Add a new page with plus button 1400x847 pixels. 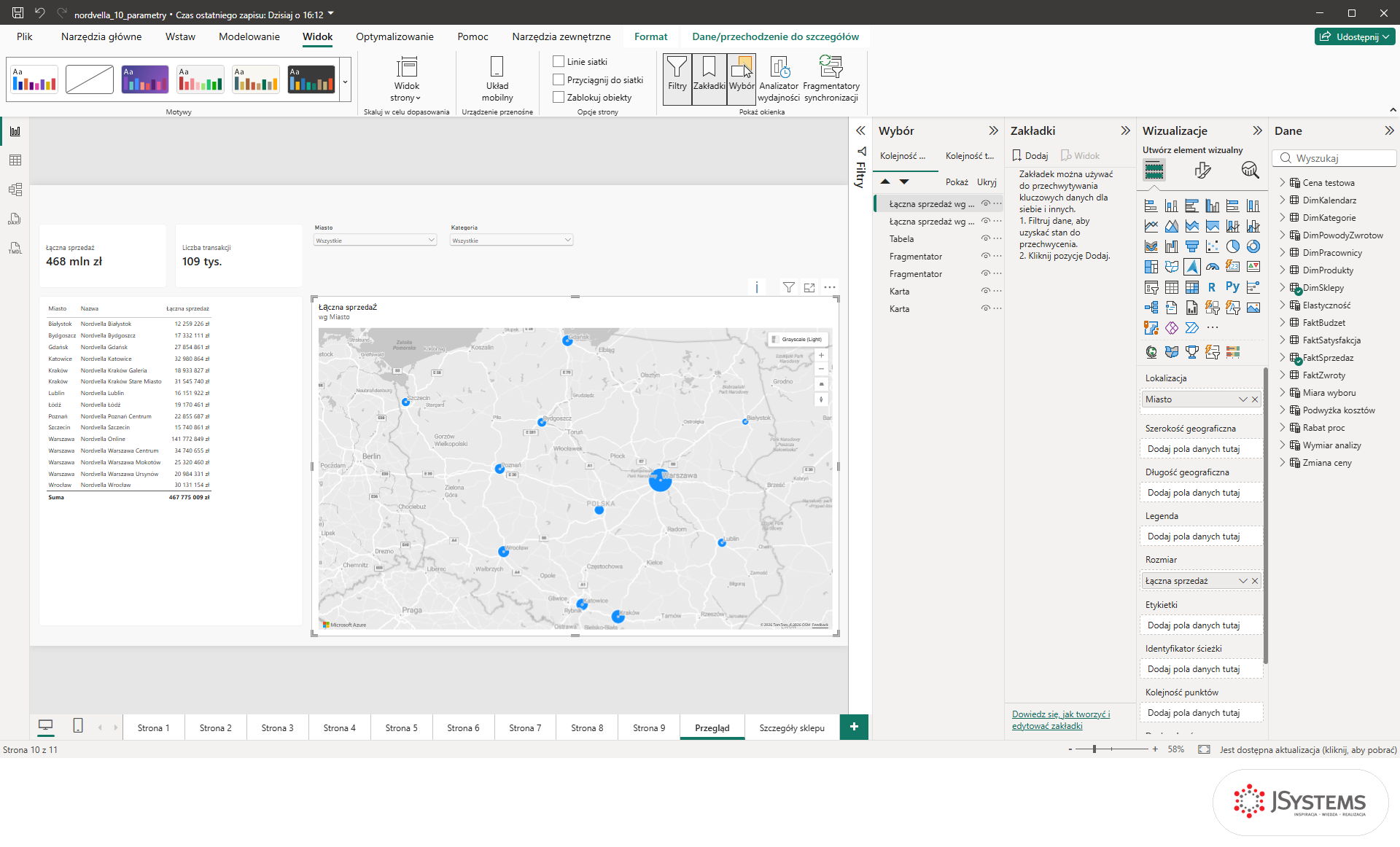[x=854, y=727]
